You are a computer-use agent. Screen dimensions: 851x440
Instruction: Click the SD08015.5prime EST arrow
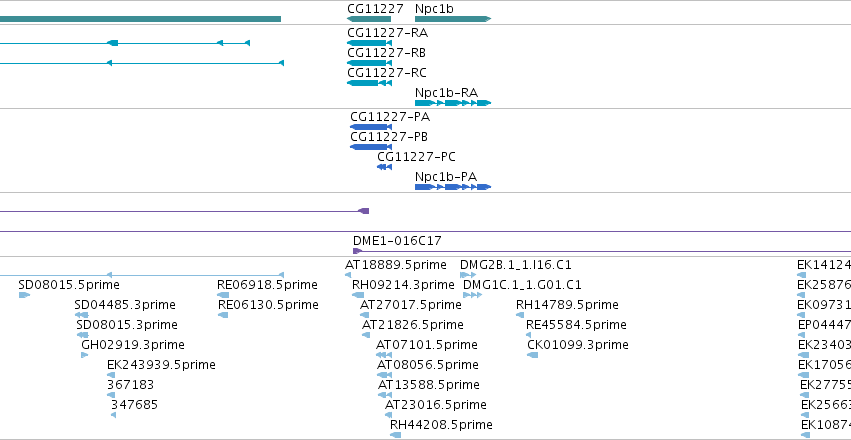click(x=24, y=295)
